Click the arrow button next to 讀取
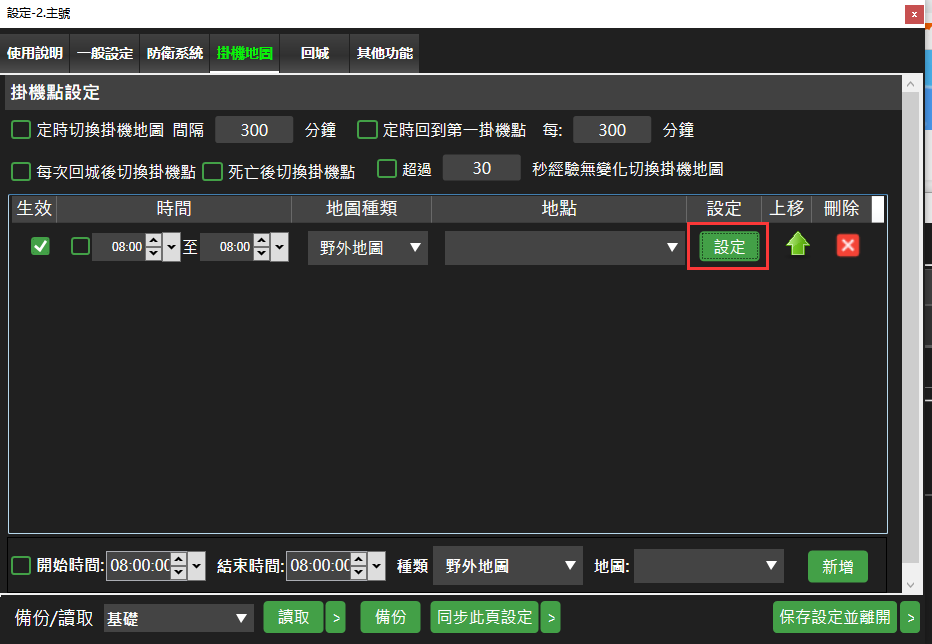 click(x=335, y=618)
